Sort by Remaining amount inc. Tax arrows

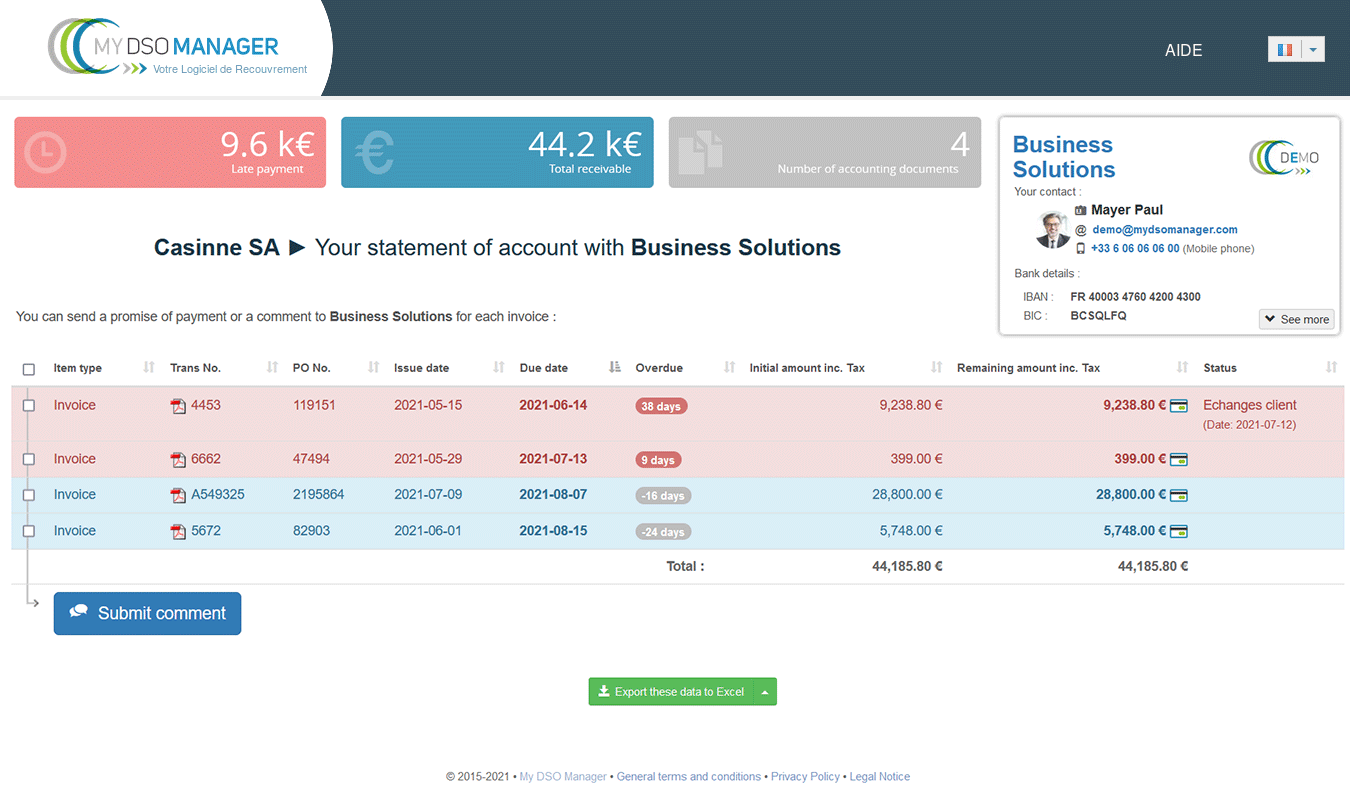coord(1183,368)
